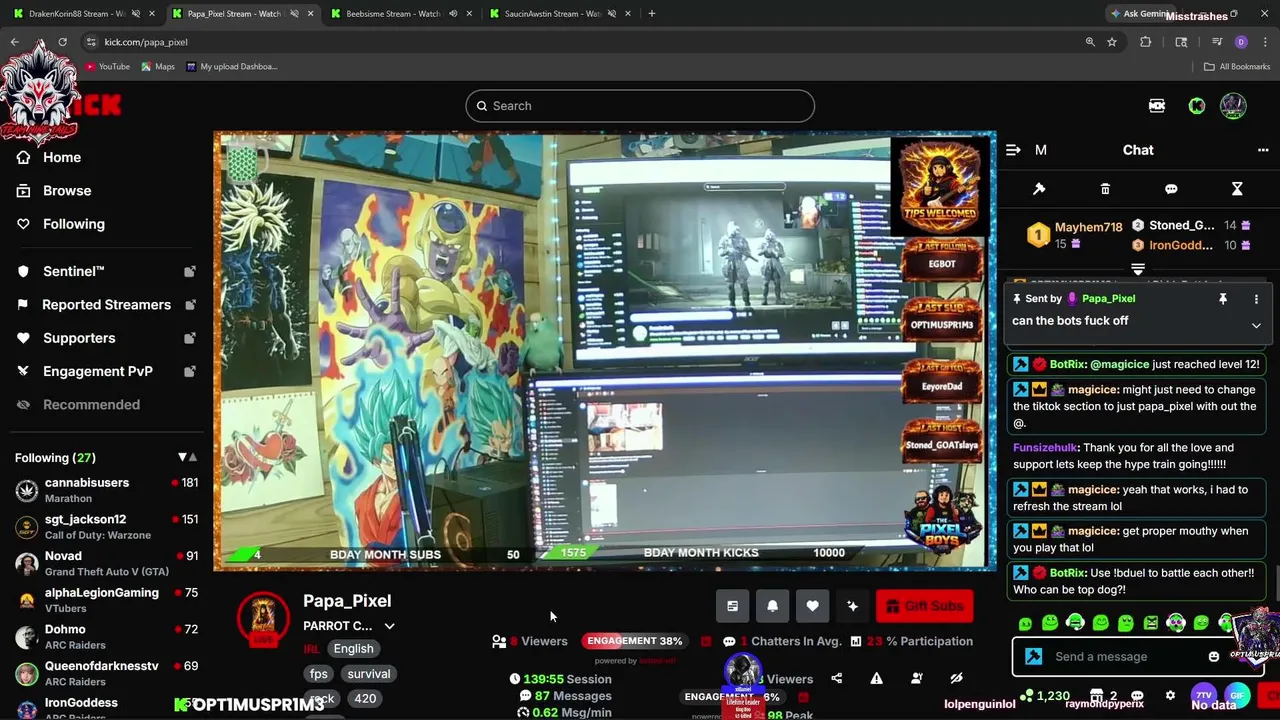Toggle stream notifications bell
This screenshot has width=1280, height=720.
(772, 606)
